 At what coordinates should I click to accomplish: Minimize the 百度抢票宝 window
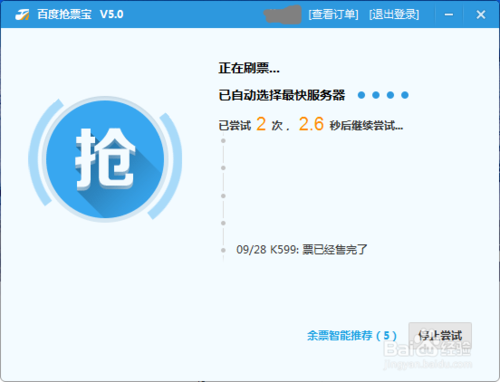449,14
